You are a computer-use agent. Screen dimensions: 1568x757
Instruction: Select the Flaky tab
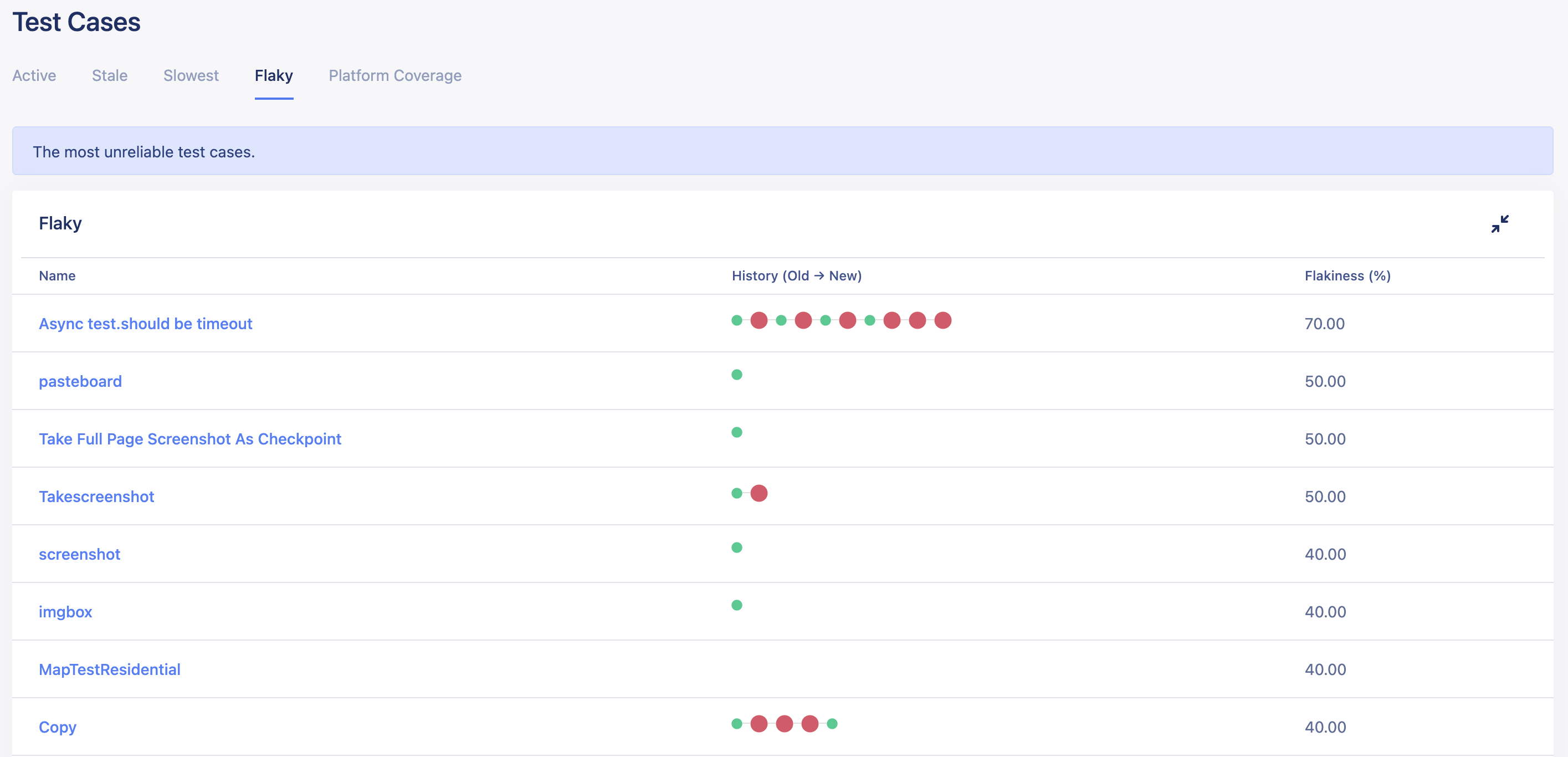274,75
